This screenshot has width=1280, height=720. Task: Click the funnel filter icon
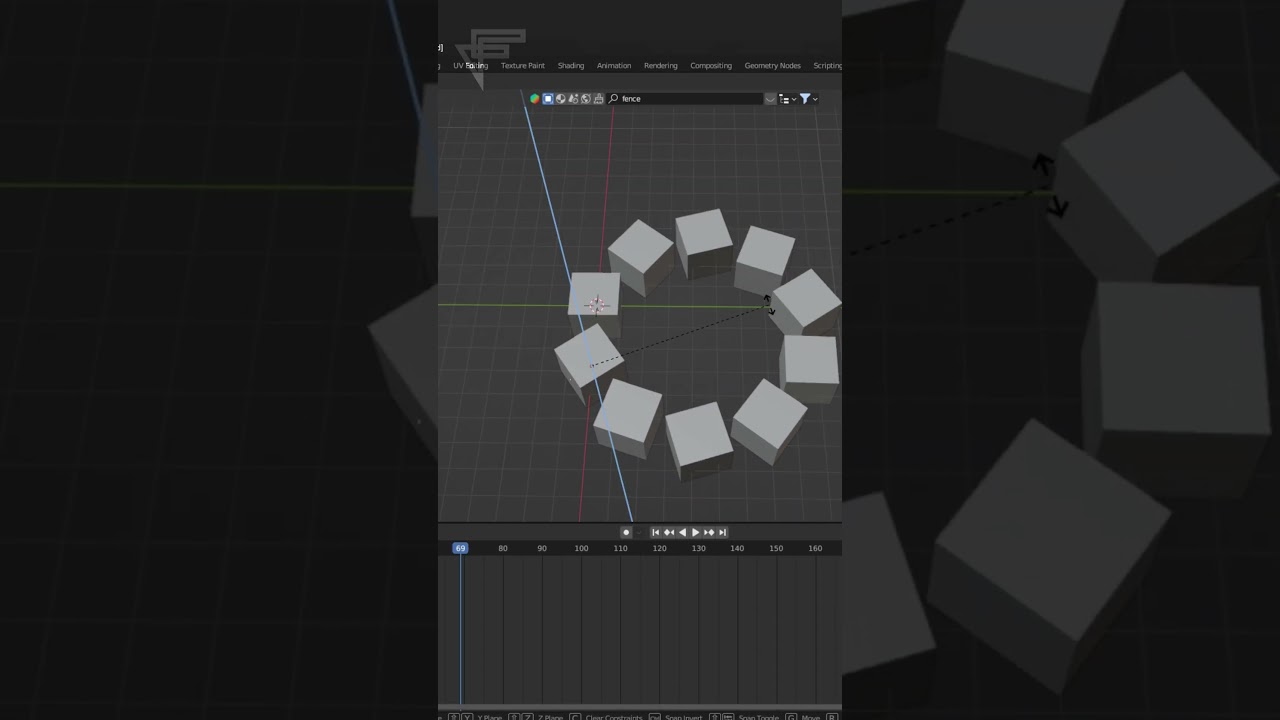pos(804,99)
